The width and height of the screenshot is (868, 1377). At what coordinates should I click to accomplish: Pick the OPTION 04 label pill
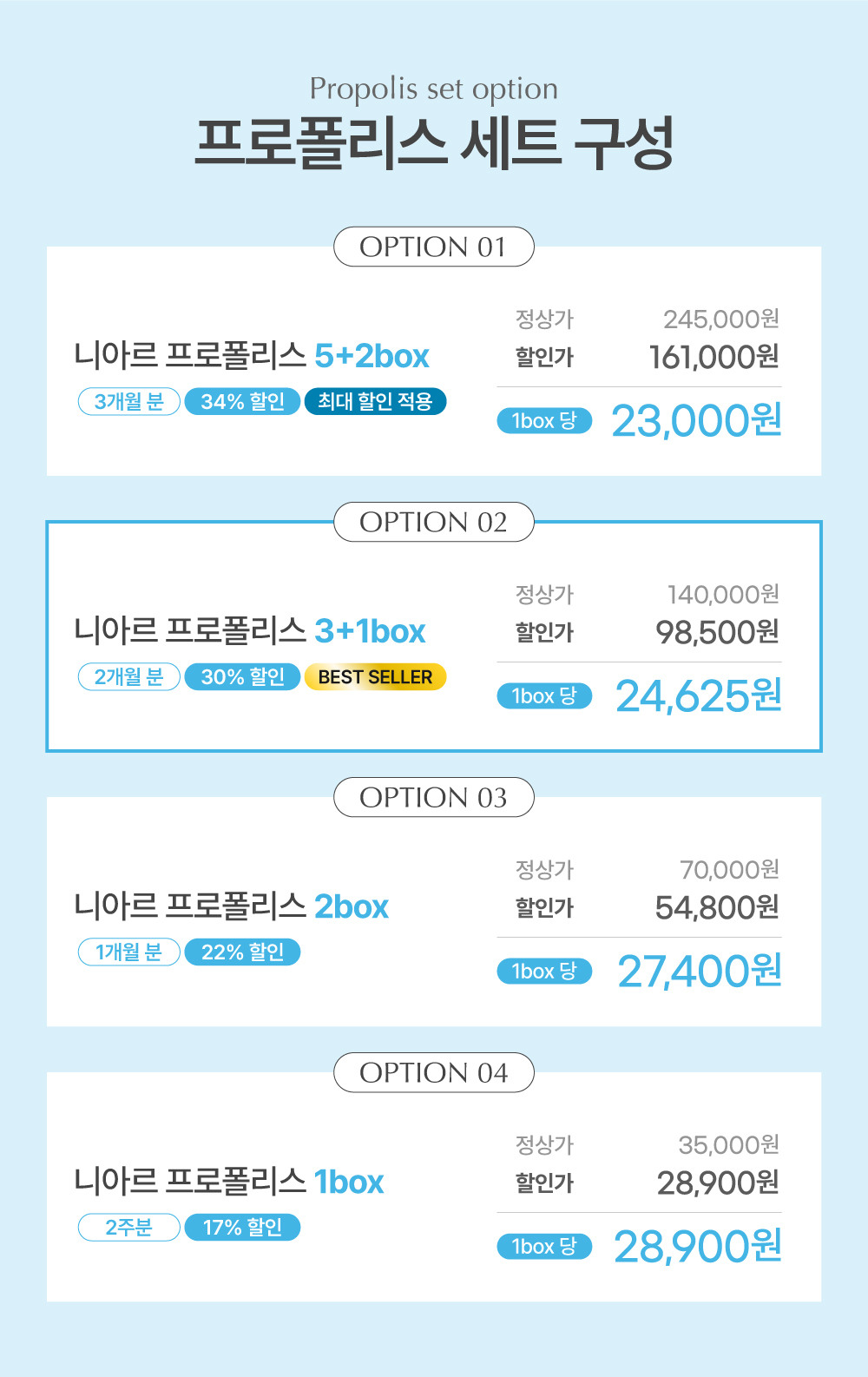coord(433,1073)
